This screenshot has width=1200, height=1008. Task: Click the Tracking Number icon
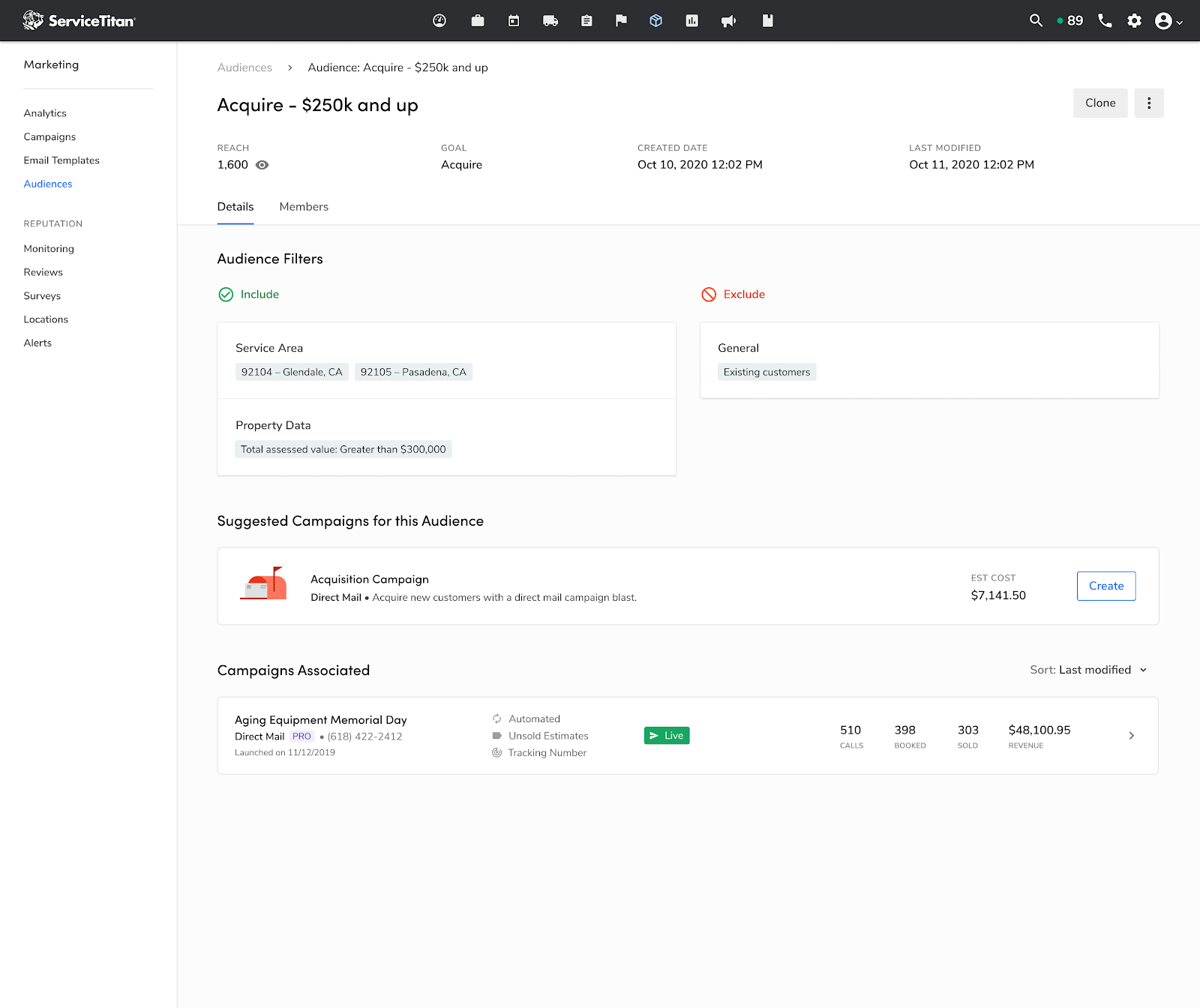point(496,753)
